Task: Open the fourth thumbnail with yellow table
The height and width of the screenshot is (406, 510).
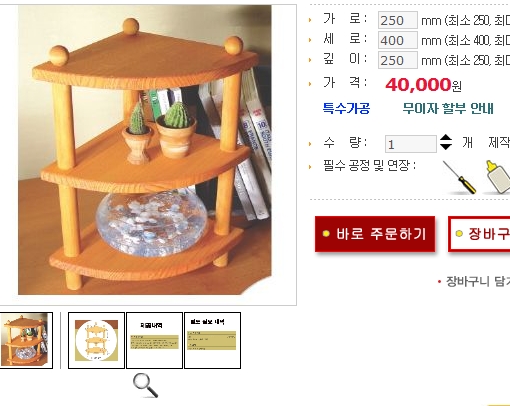Action: pos(212,340)
